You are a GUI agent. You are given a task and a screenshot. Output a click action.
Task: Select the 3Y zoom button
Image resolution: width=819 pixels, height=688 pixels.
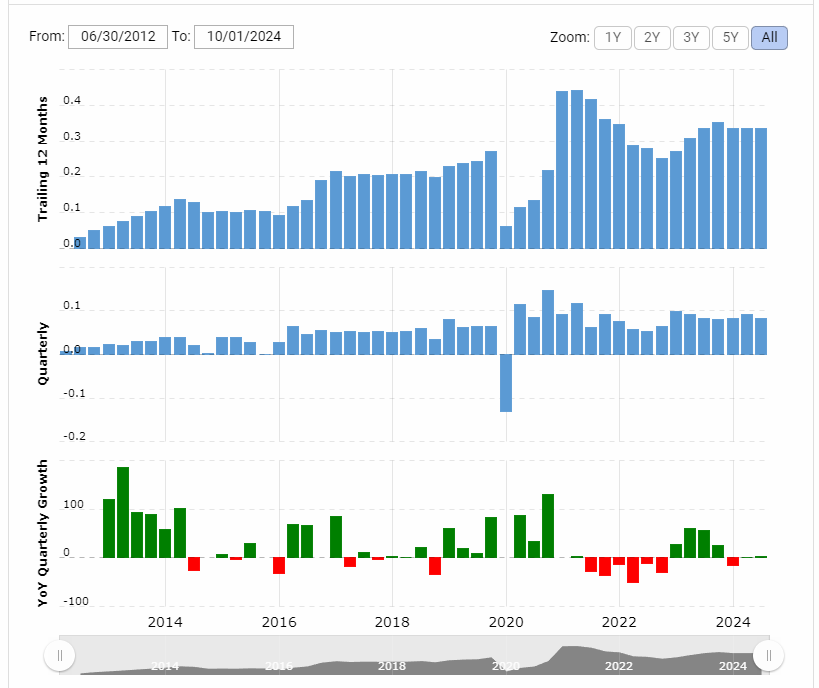[691, 38]
